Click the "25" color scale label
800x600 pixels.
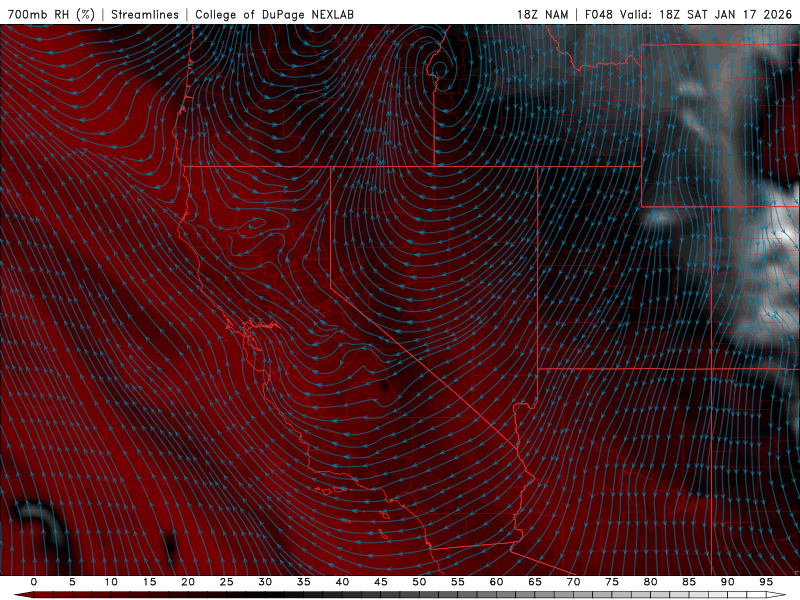[227, 582]
